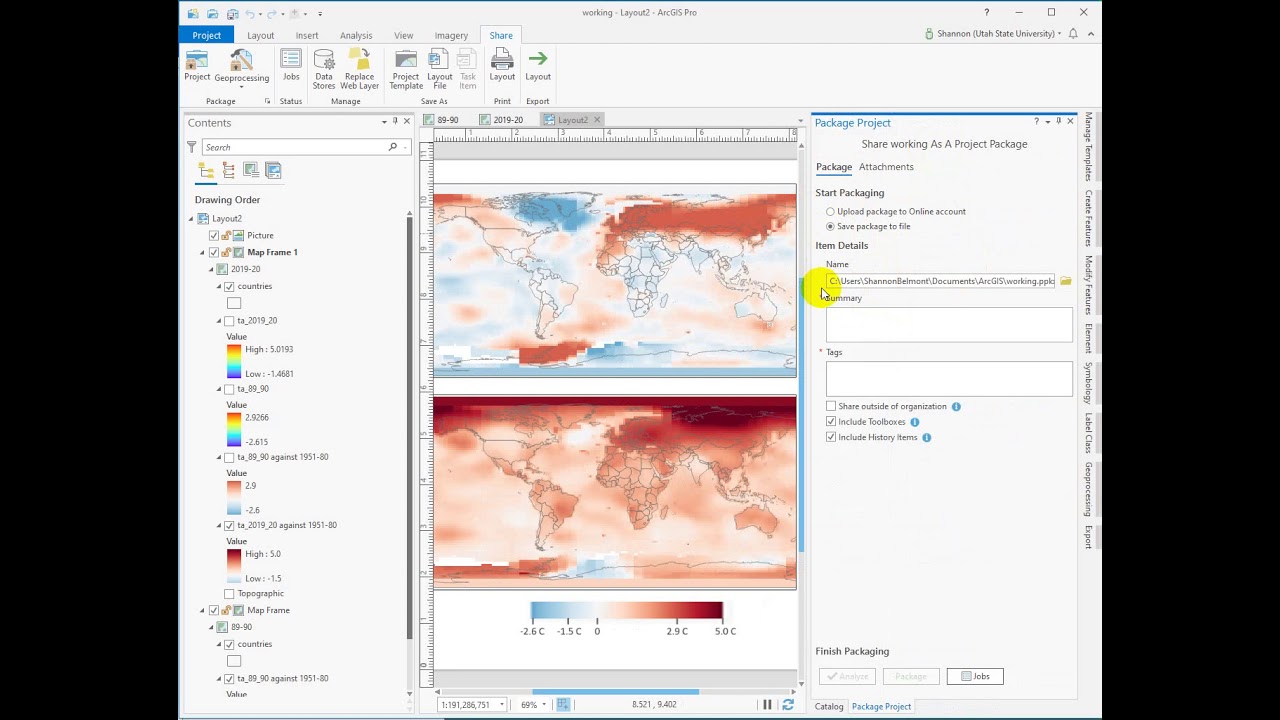This screenshot has width=1280, height=720.
Task: Select List By Element Type icon
Action: (x=229, y=171)
